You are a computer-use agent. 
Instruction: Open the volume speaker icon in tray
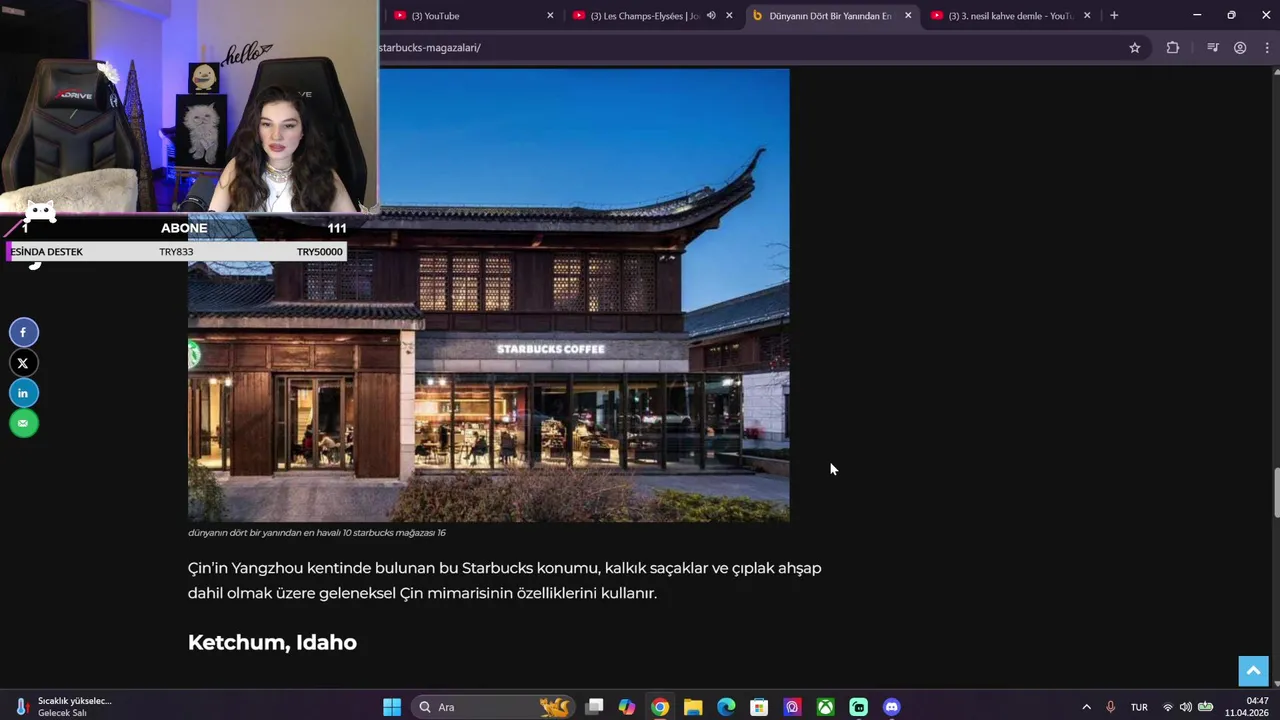click(x=1186, y=707)
